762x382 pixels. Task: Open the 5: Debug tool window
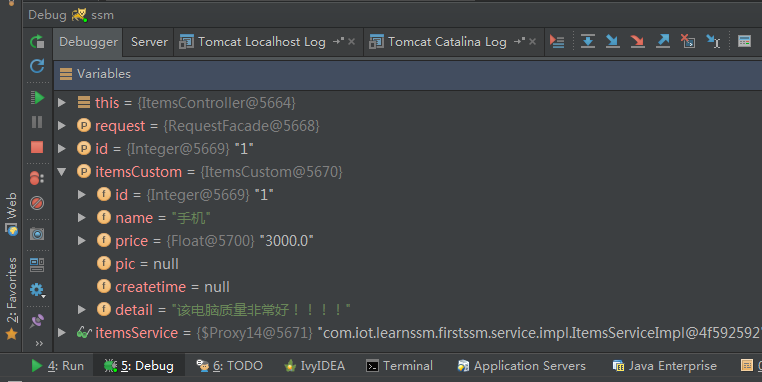pyautogui.click(x=139, y=365)
